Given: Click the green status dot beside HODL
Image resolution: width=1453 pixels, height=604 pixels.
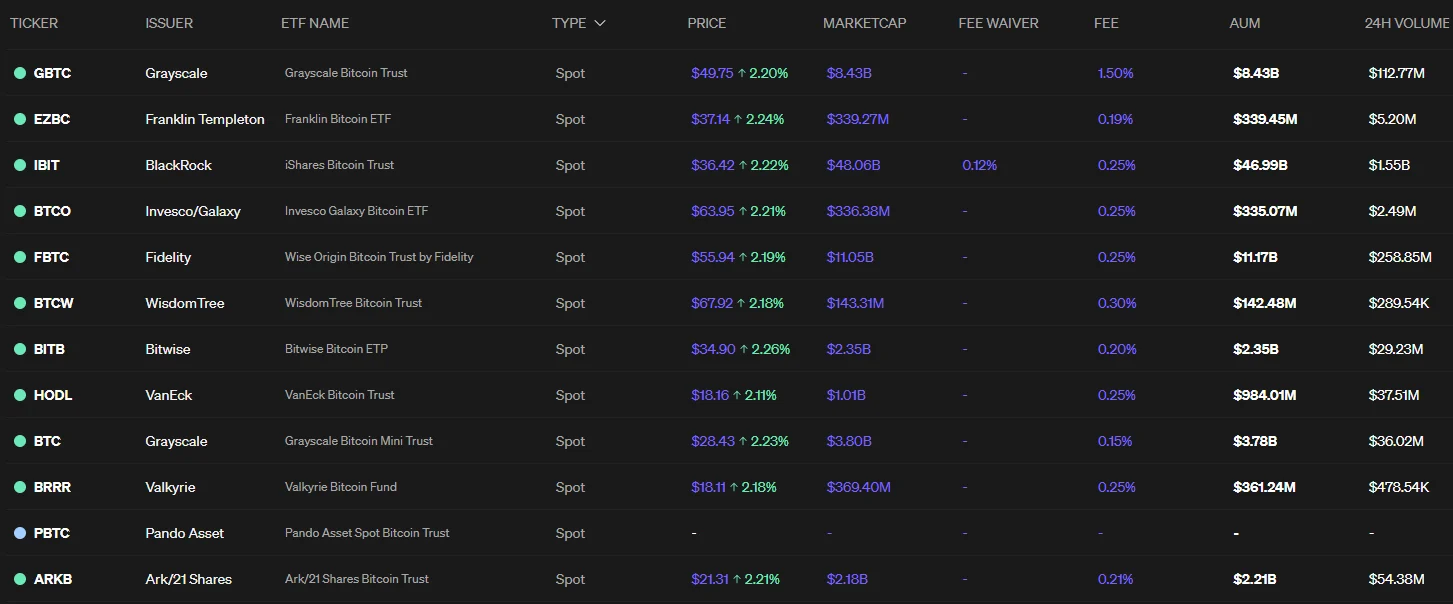Looking at the screenshot, I should (19, 395).
